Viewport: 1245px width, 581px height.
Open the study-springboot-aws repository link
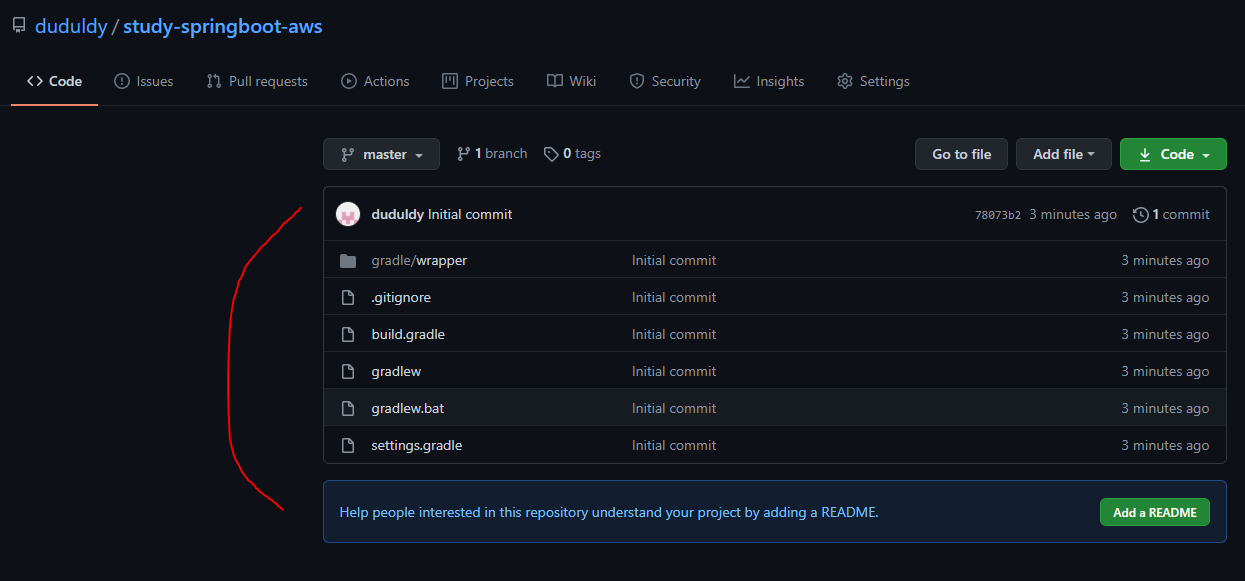(223, 26)
